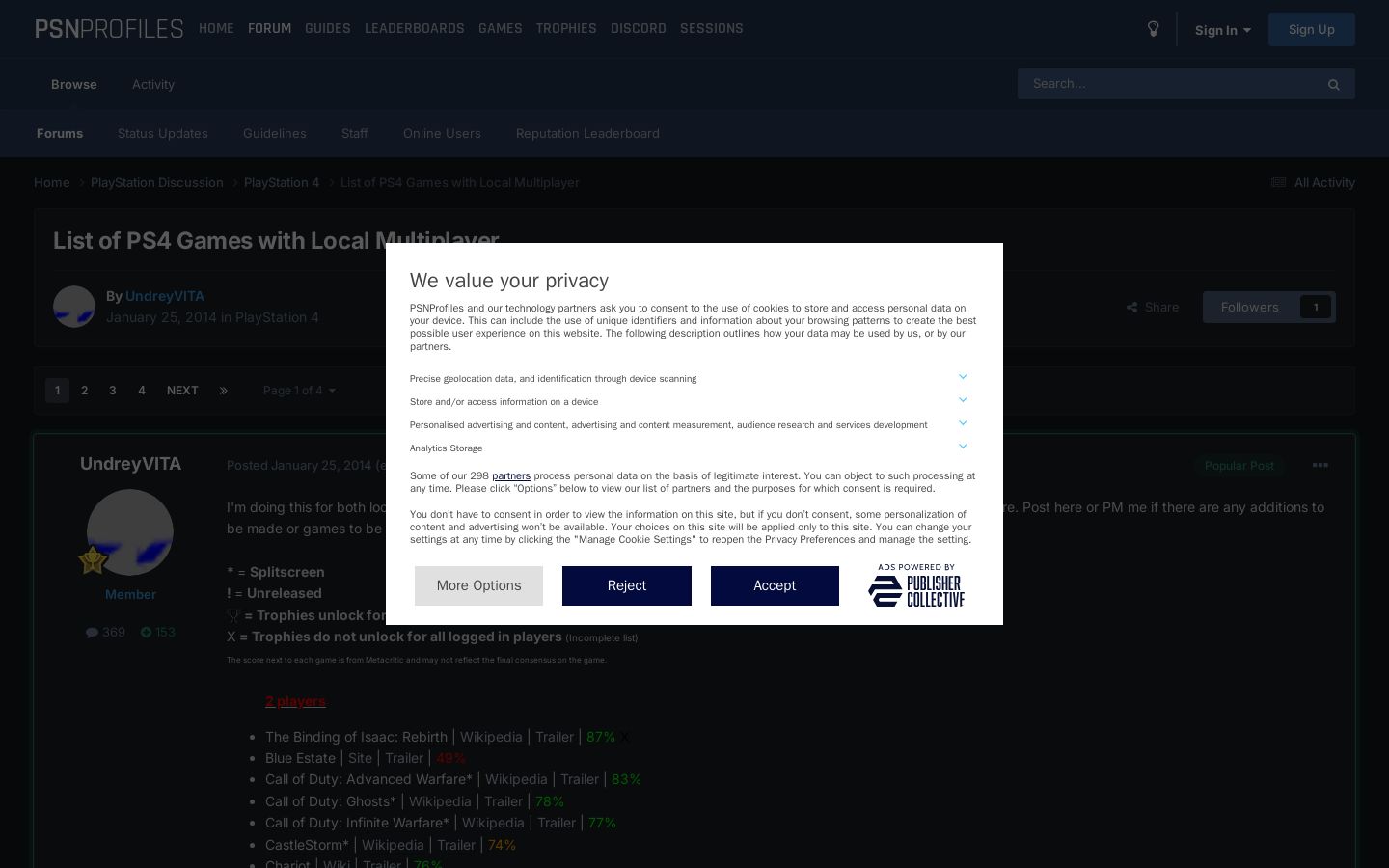Click the Popular Post badge
Viewport: 1389px width, 868px height.
click(x=1239, y=465)
